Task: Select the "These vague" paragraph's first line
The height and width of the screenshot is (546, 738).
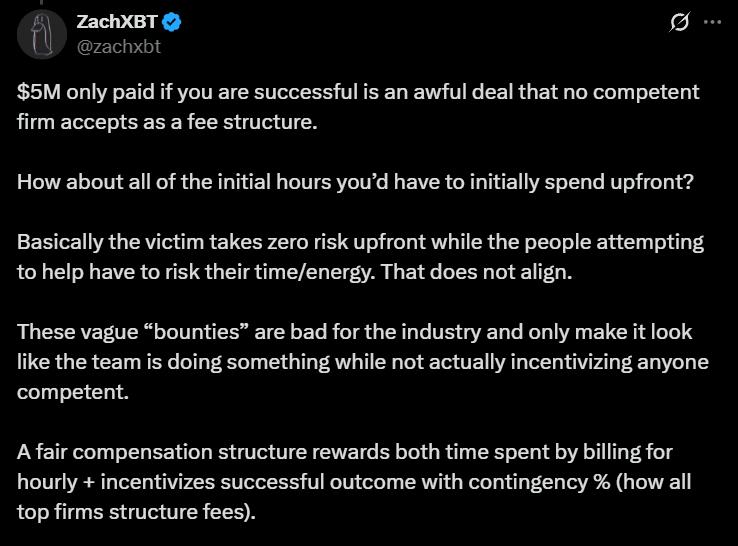Action: click(354, 332)
